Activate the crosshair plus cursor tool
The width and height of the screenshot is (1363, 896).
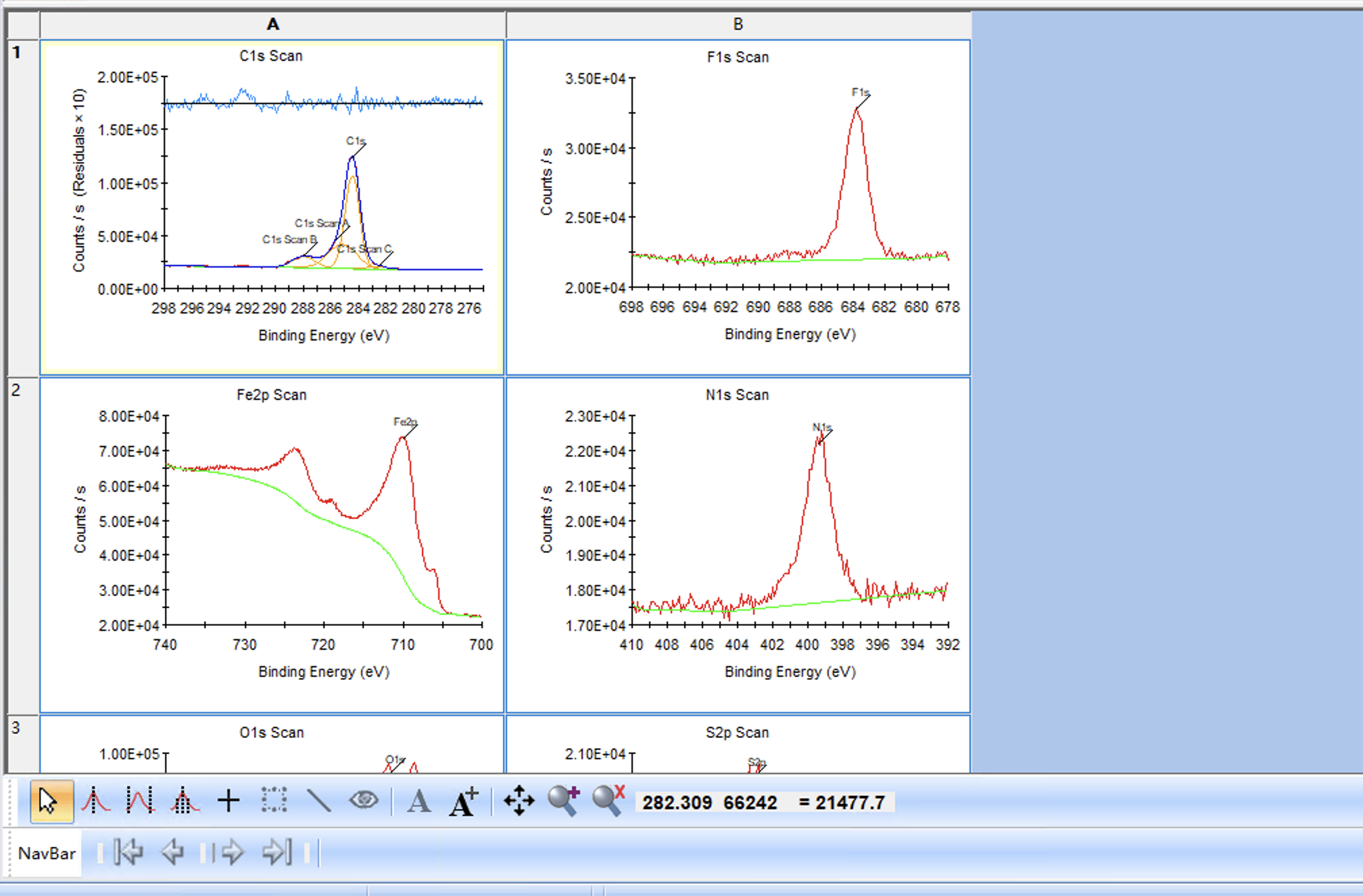click(x=229, y=801)
